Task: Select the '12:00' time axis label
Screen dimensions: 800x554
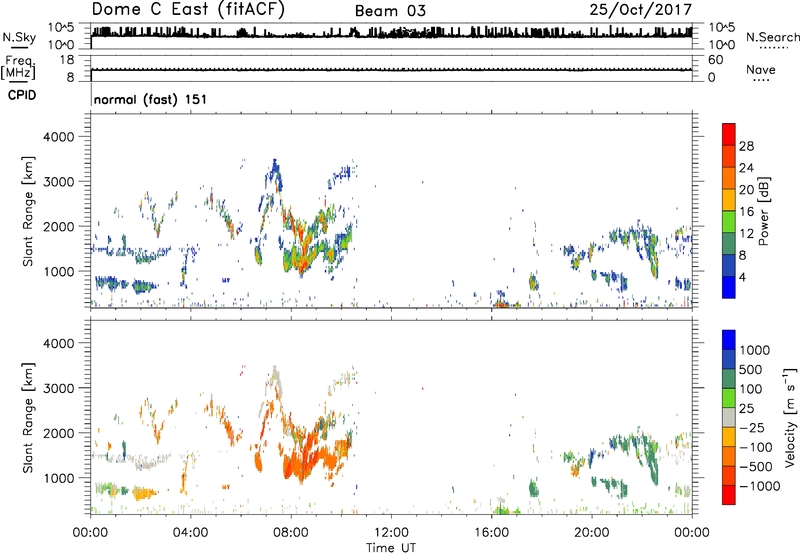Action: tap(391, 533)
